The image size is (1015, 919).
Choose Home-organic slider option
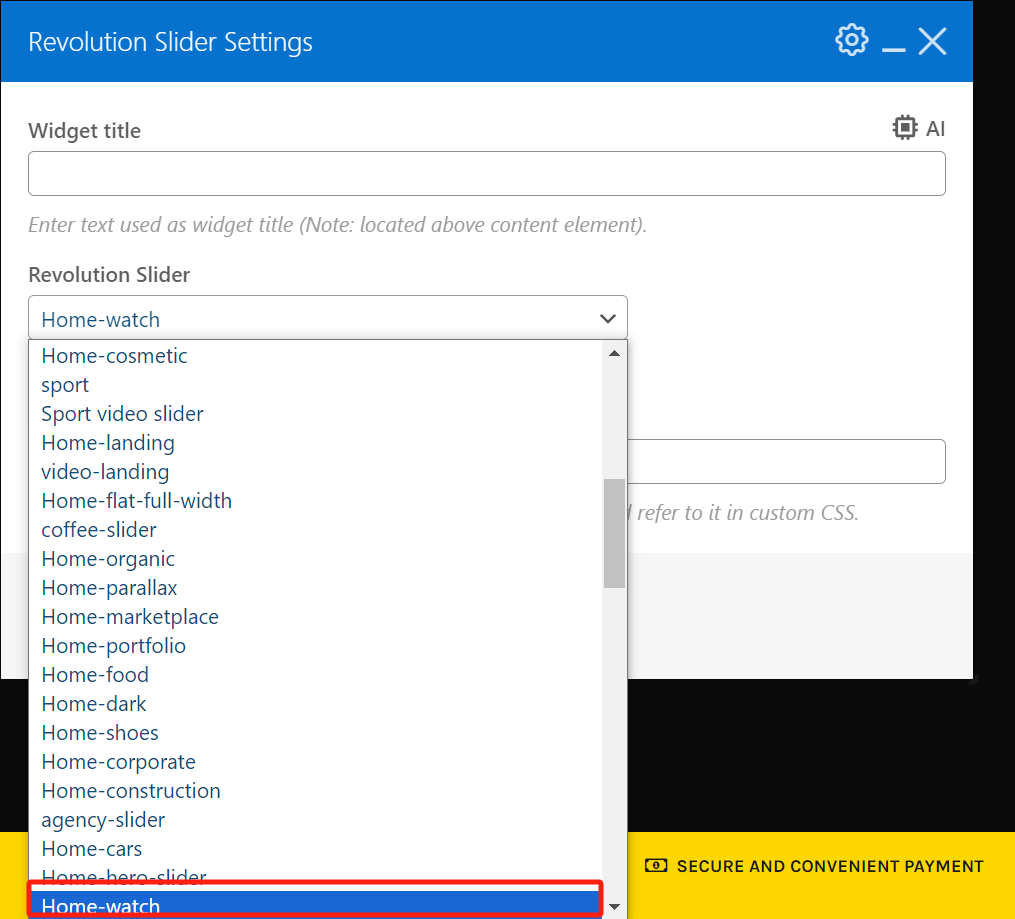pyautogui.click(x=108, y=559)
